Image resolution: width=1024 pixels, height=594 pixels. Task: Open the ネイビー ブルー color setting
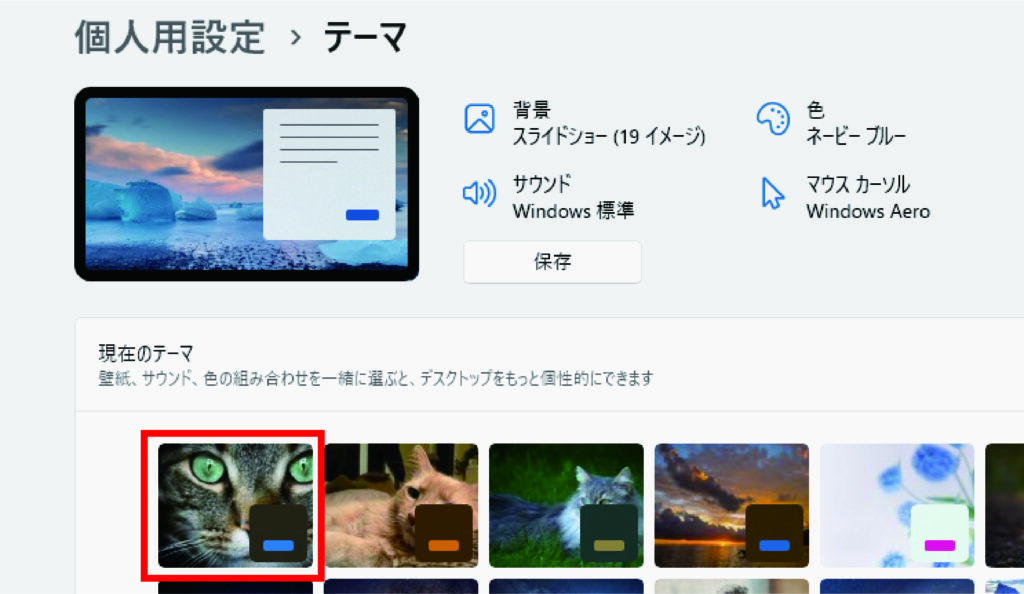click(x=856, y=136)
